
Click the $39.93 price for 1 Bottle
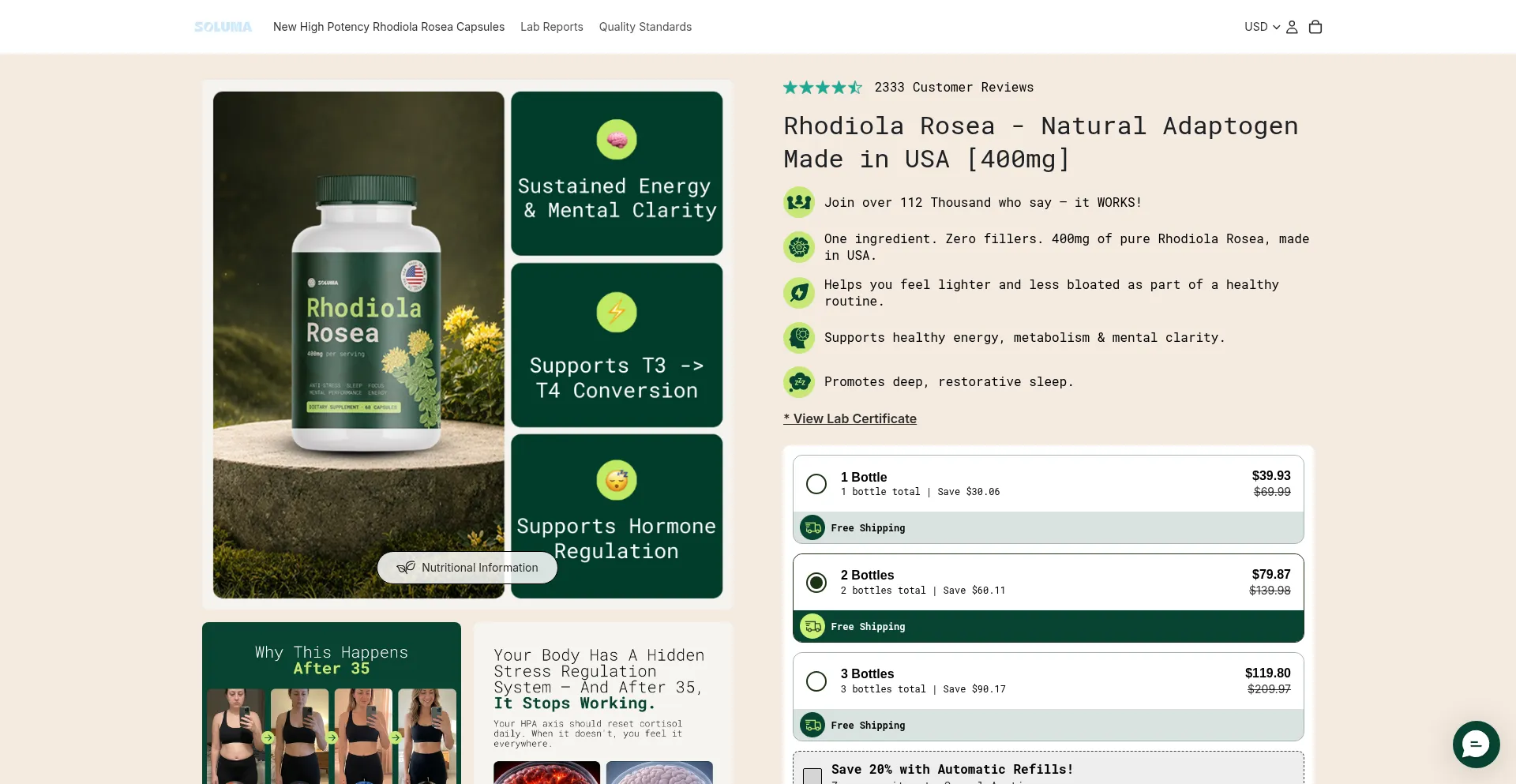1271,476
